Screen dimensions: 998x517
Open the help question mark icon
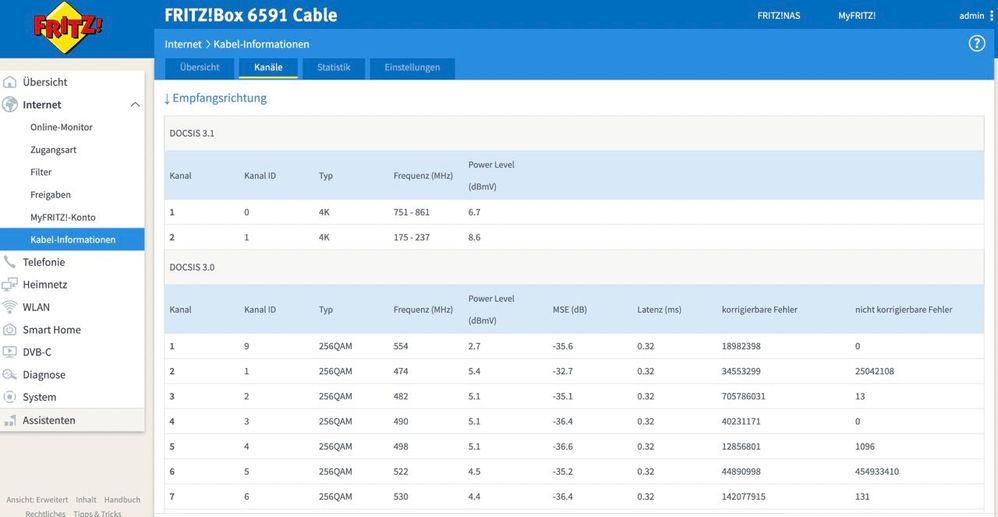(976, 44)
